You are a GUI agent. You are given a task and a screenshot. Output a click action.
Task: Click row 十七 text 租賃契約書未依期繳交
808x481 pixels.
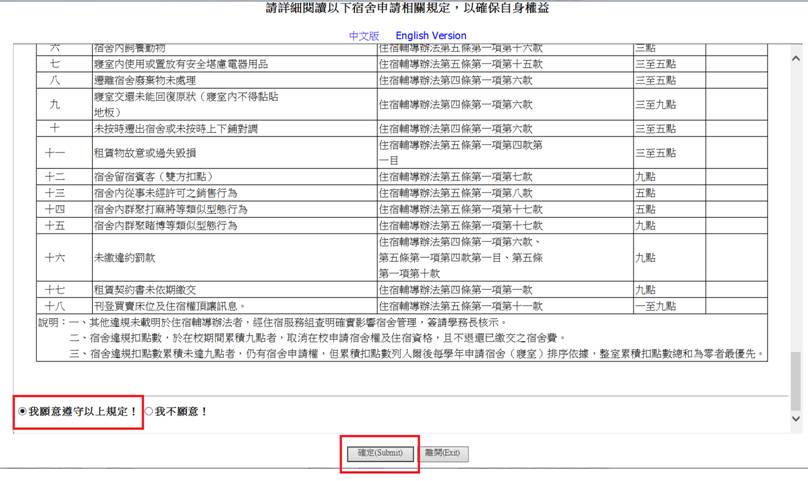click(x=148, y=289)
